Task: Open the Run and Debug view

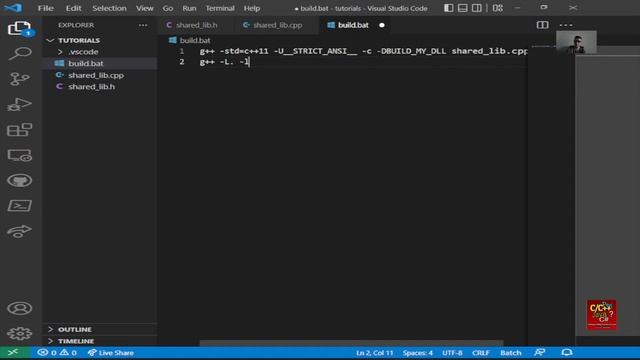Action: pos(19,104)
